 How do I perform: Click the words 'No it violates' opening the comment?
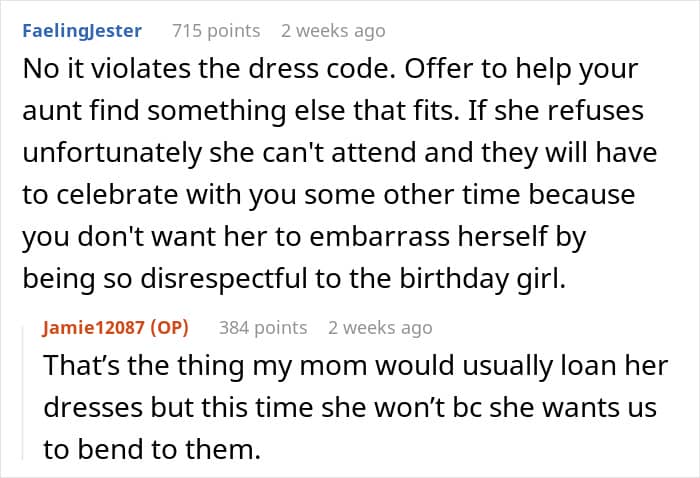coord(106,69)
